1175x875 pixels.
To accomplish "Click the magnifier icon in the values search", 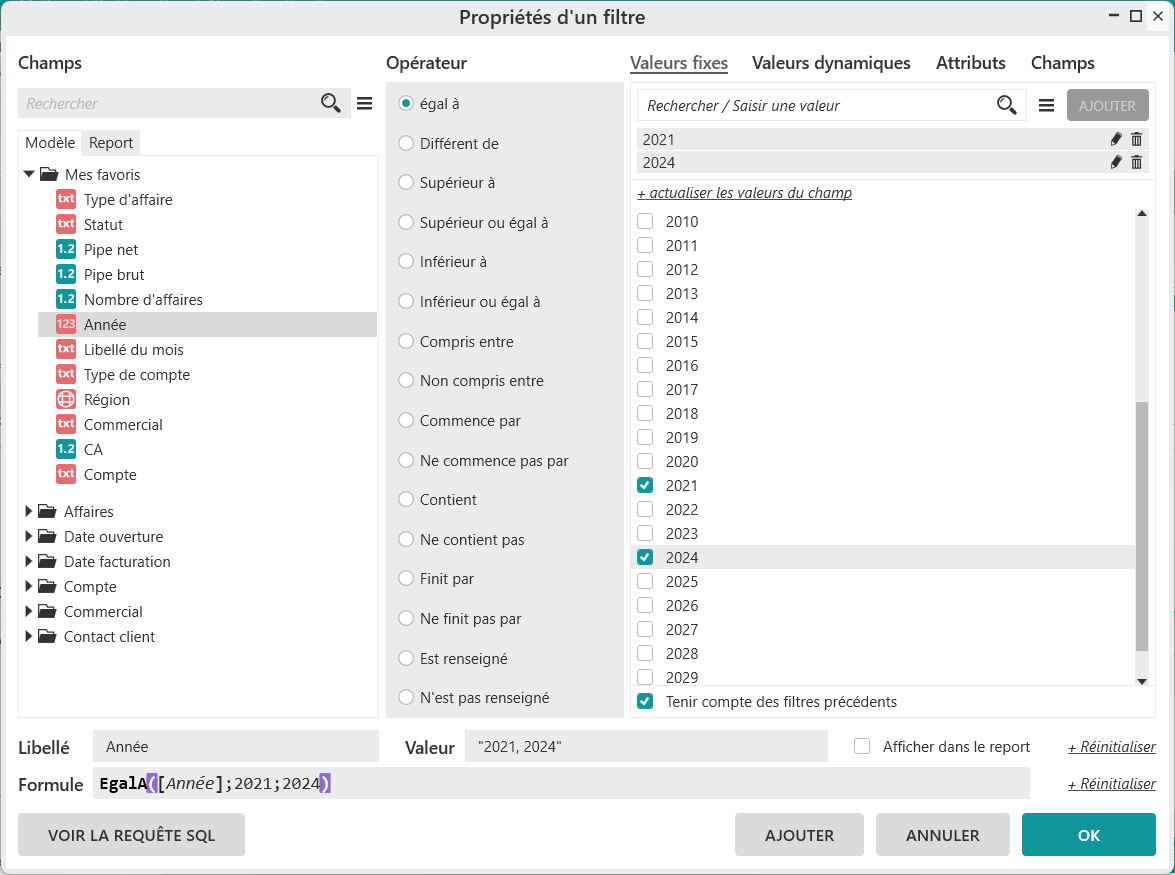I will pyautogui.click(x=1006, y=105).
